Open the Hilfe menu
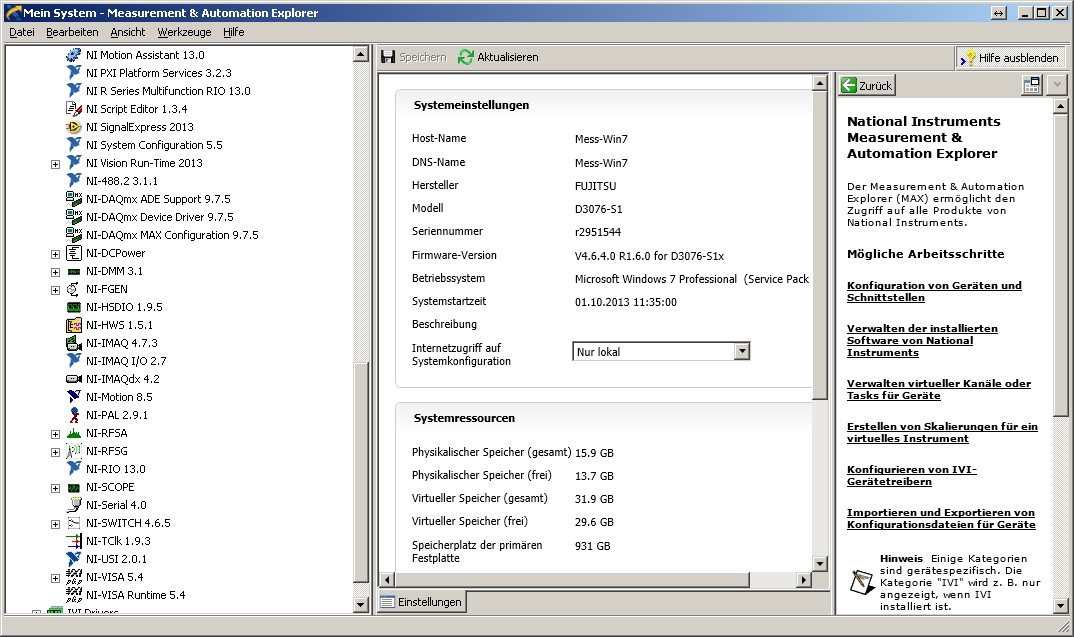Image resolution: width=1074 pixels, height=637 pixels. [233, 32]
